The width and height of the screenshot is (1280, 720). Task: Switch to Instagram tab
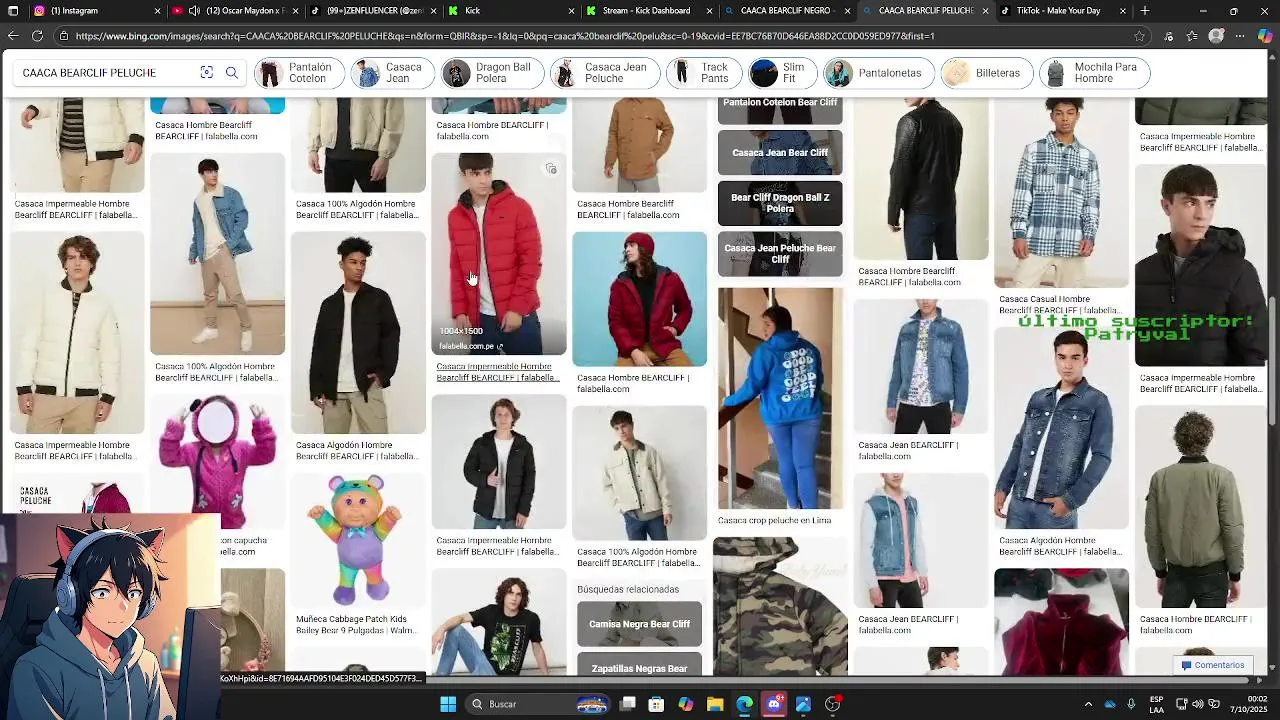98,11
